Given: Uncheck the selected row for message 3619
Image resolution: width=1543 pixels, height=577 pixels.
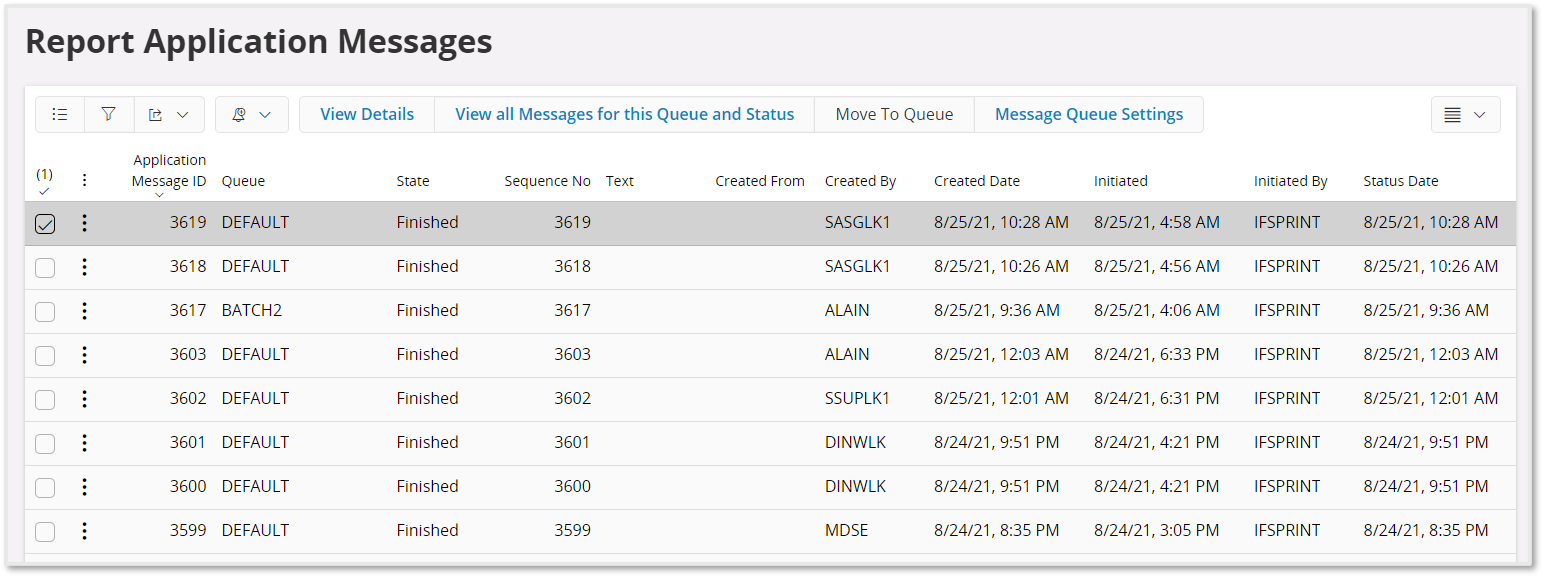Looking at the screenshot, I should (x=44, y=223).
